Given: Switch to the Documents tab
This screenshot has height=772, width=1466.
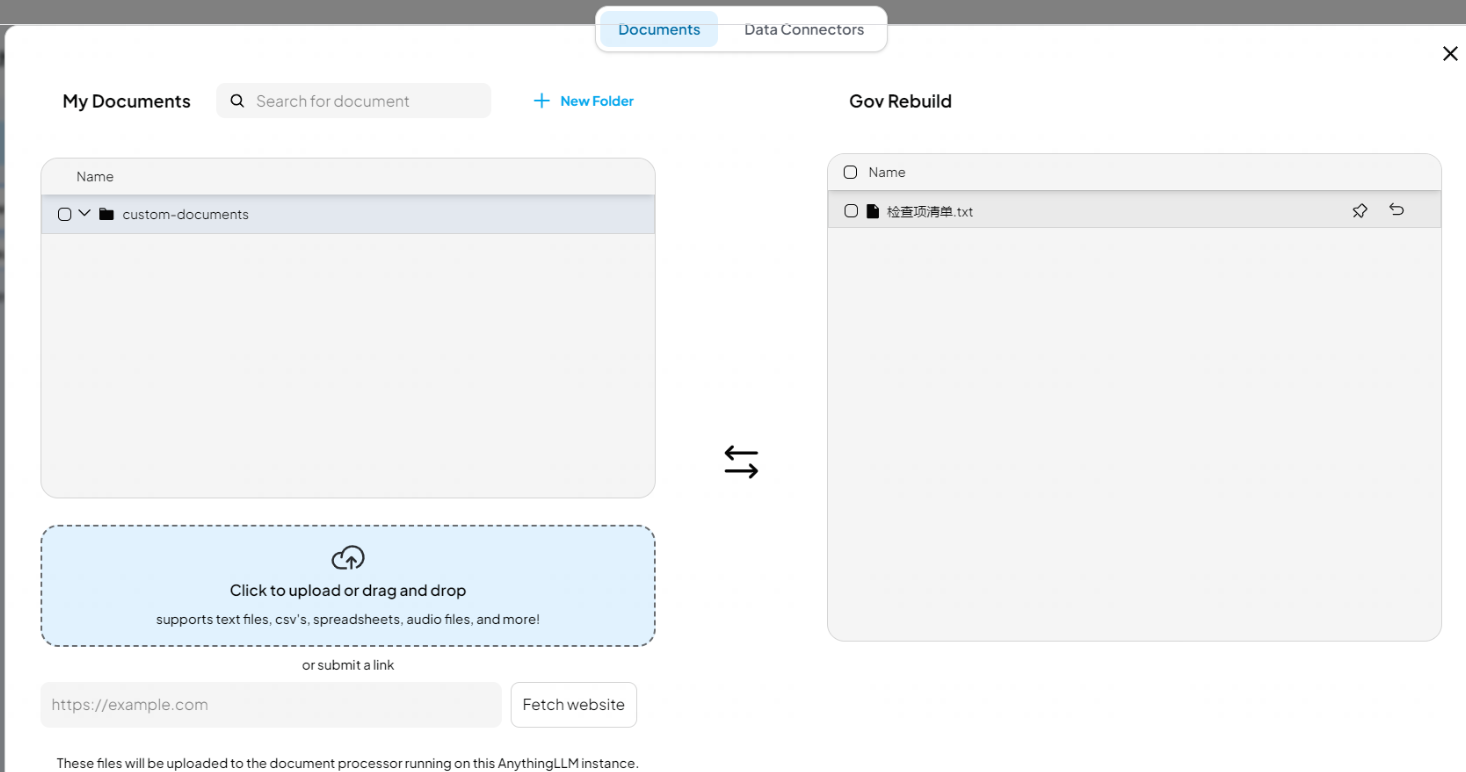Looking at the screenshot, I should tap(659, 29).
